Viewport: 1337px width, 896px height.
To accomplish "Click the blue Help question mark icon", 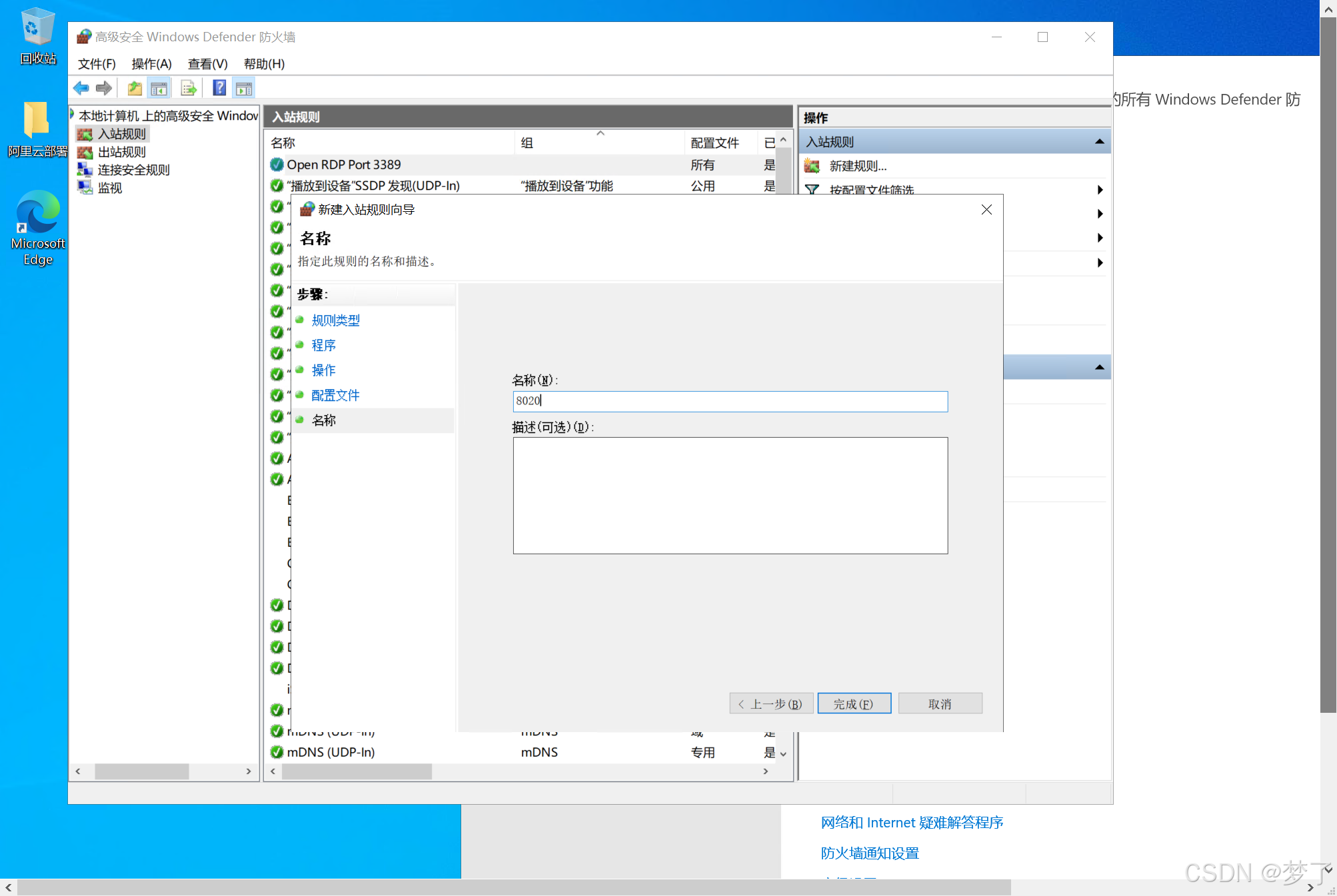I will (219, 88).
